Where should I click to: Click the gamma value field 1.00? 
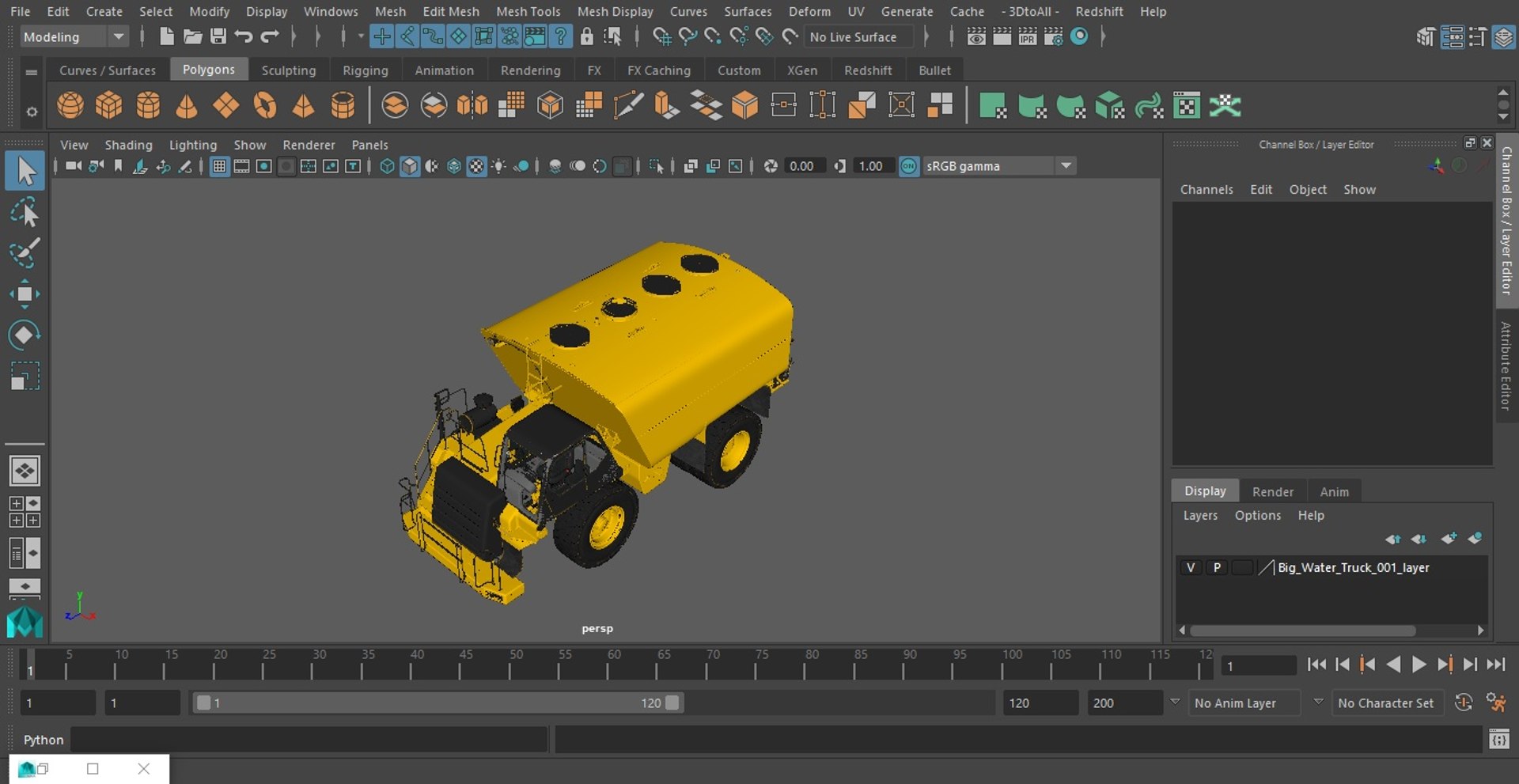[873, 166]
